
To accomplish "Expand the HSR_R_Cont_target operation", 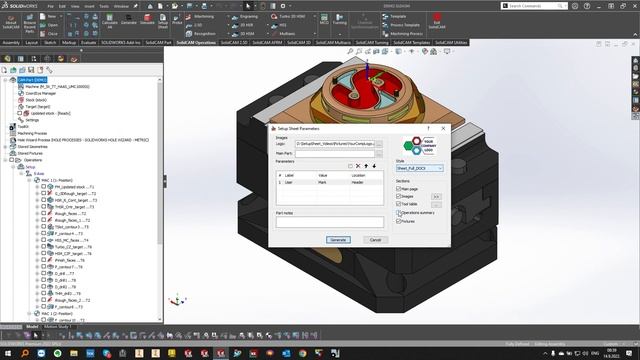I will (37, 200).
